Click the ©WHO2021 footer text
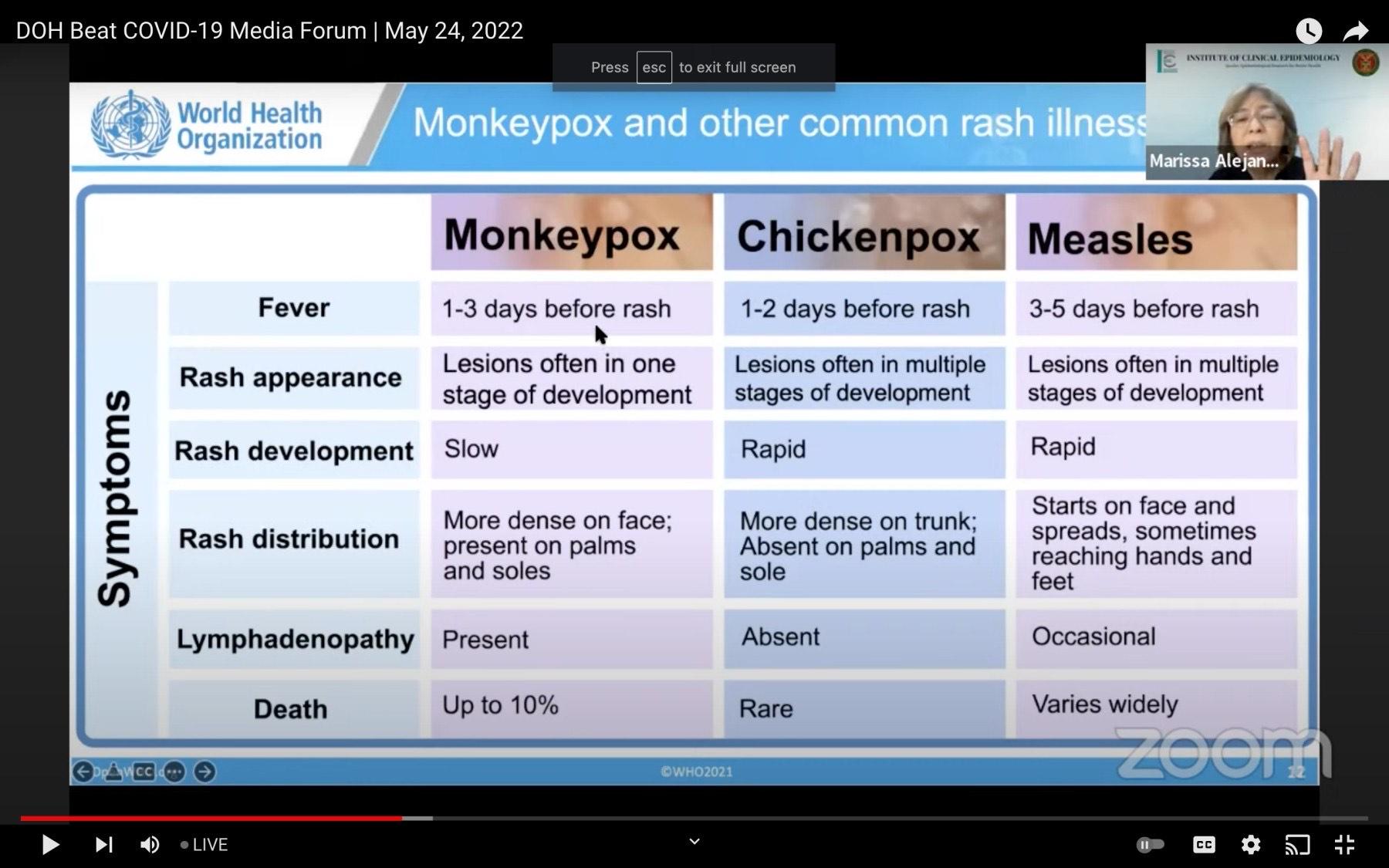 pyautogui.click(x=697, y=772)
